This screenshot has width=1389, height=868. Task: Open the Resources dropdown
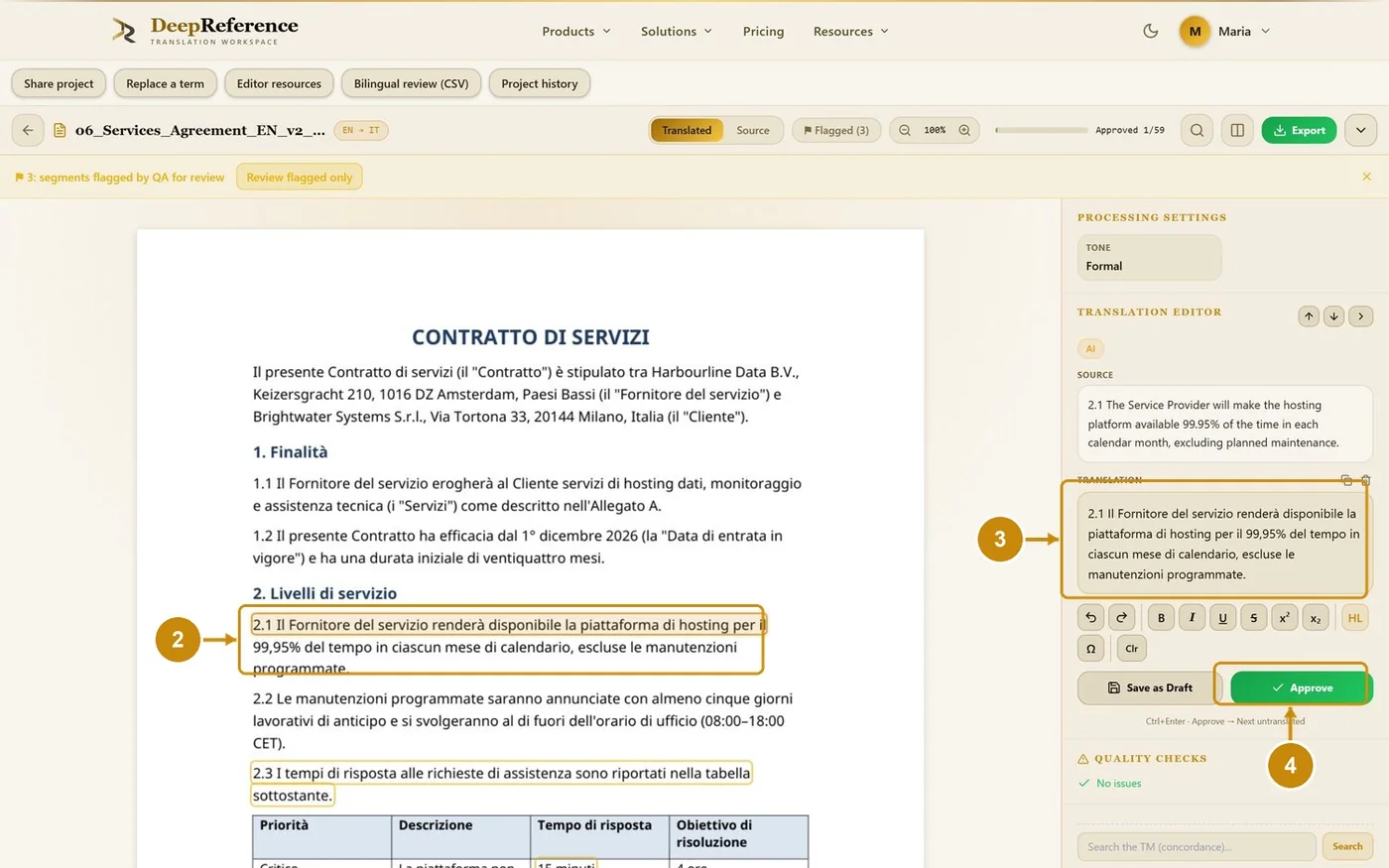[851, 32]
